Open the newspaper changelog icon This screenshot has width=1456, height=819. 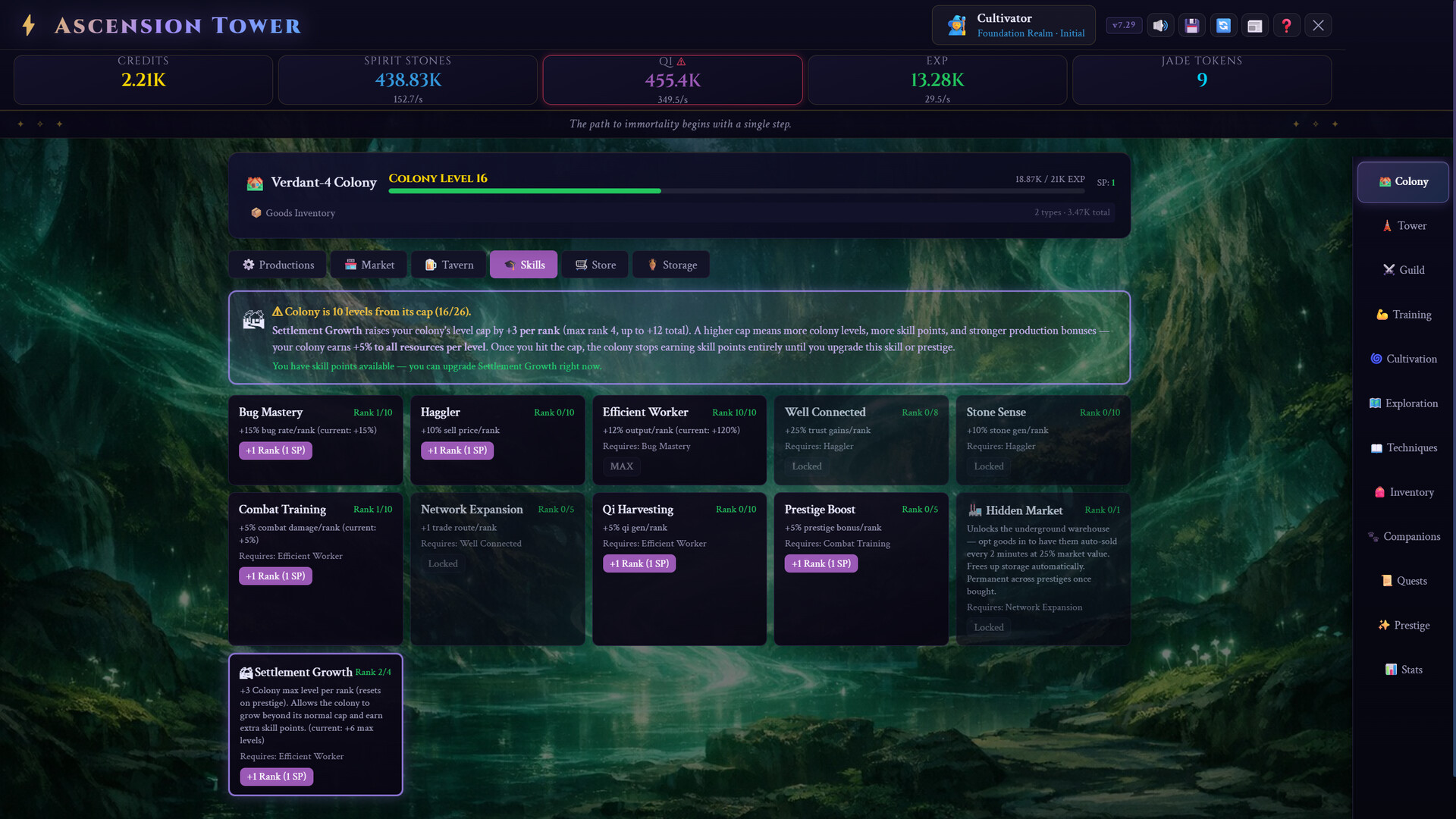[x=1255, y=26]
